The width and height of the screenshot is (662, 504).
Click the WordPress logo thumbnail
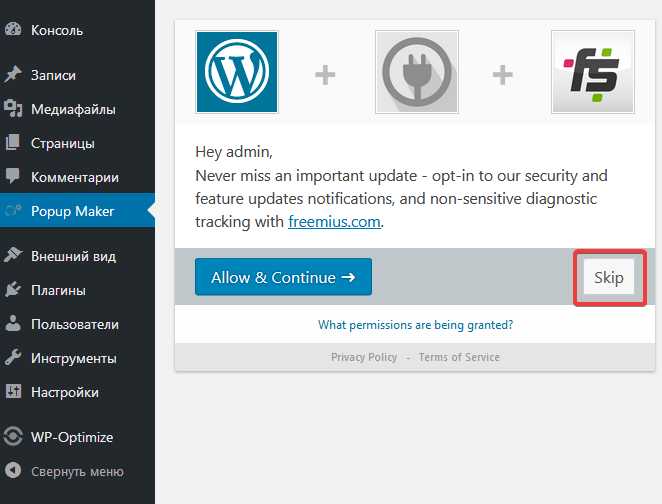(237, 72)
